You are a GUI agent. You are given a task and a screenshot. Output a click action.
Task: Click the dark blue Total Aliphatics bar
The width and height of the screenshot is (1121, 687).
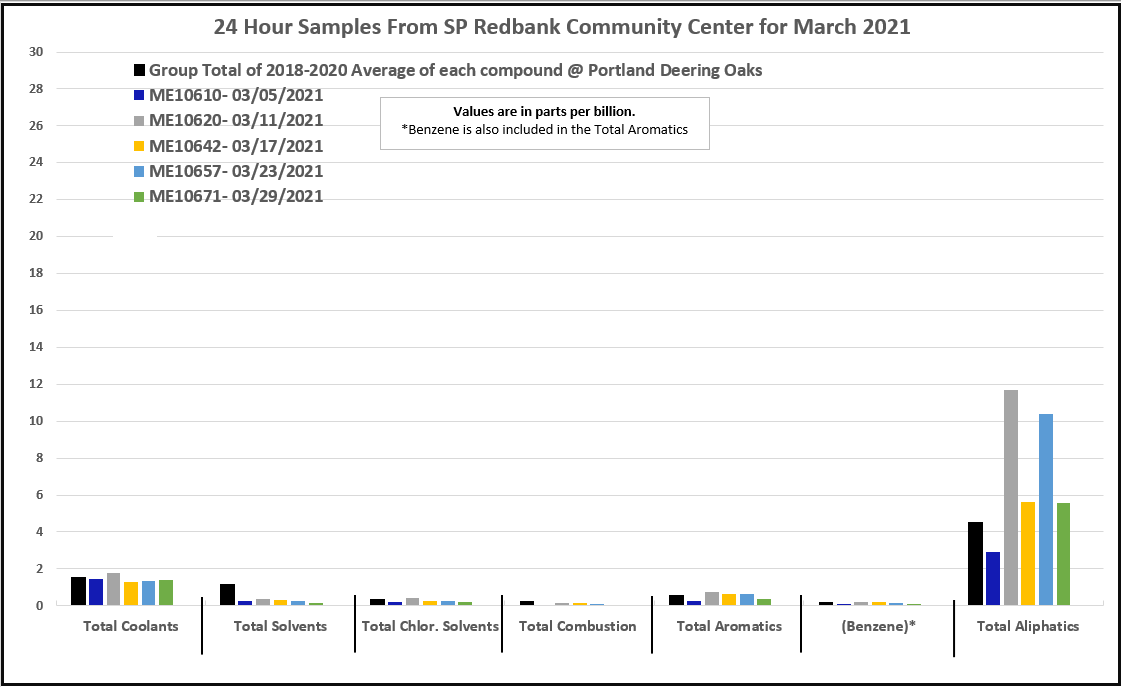click(992, 578)
